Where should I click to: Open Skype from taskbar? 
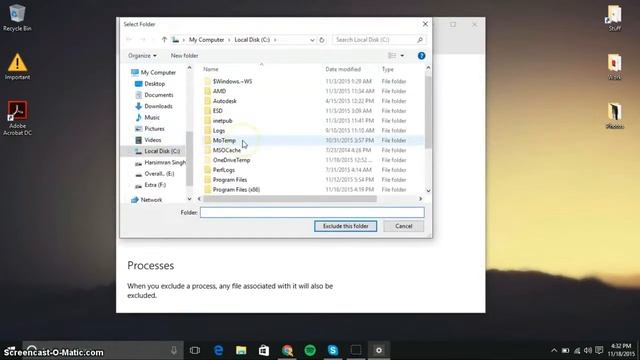pos(333,350)
